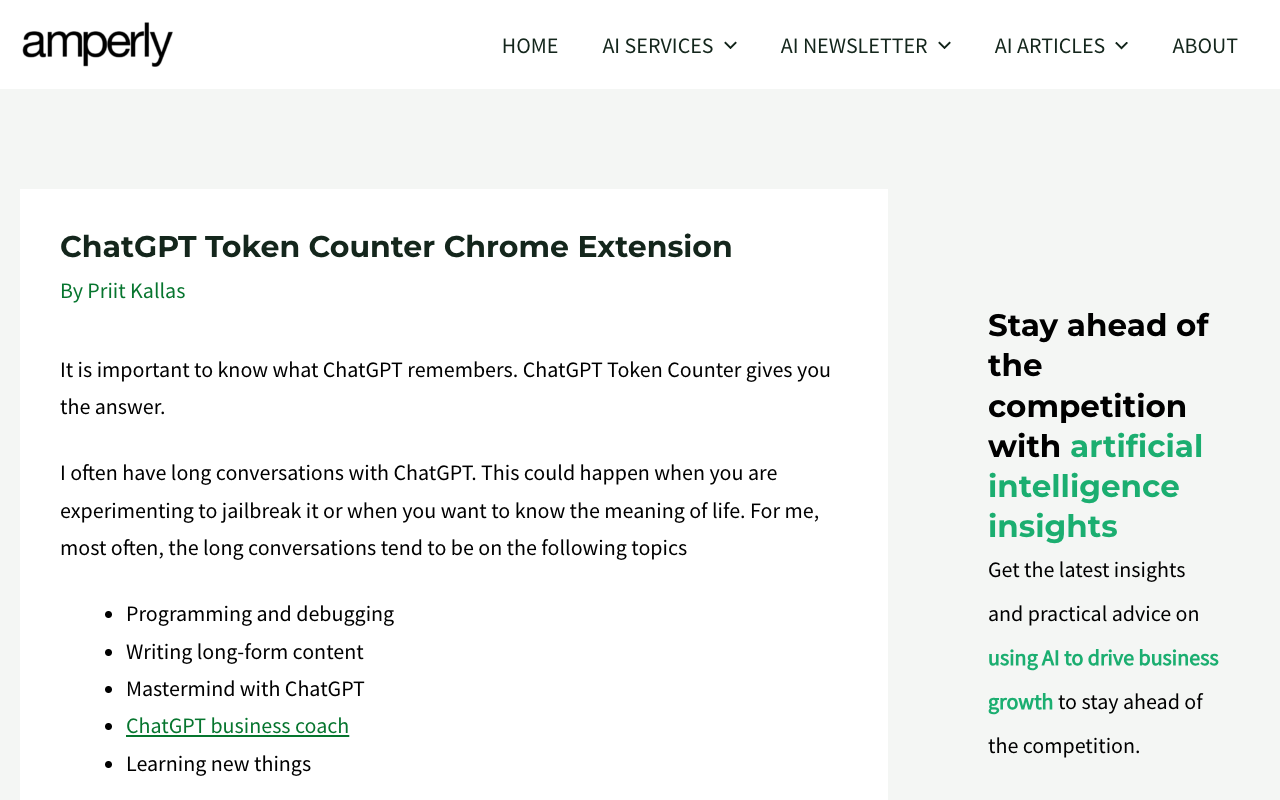The width and height of the screenshot is (1280, 800).
Task: Navigate to the HOME menu item
Action: (530, 45)
